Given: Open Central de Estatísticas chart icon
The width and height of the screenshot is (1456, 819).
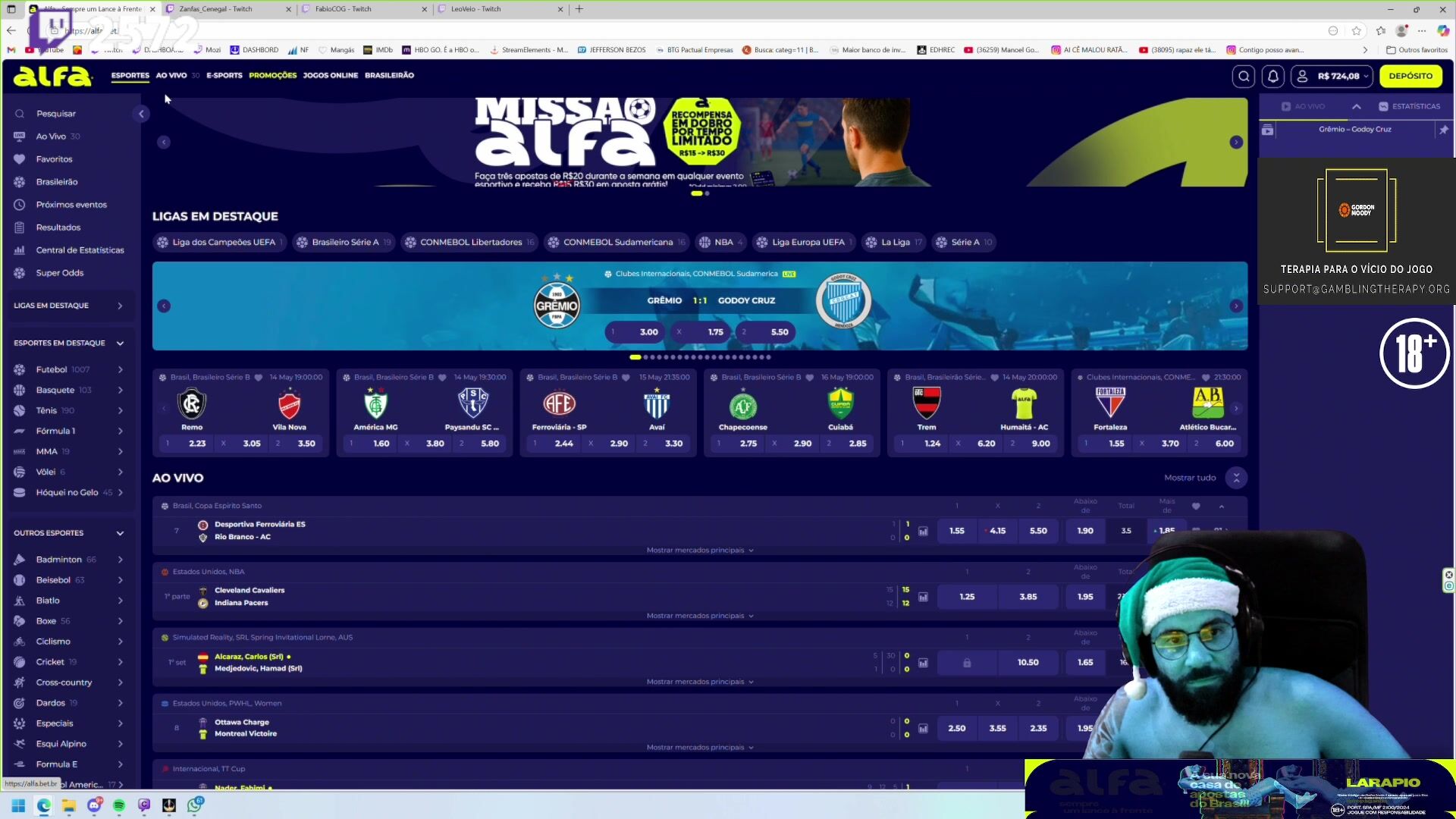Looking at the screenshot, I should (x=20, y=250).
